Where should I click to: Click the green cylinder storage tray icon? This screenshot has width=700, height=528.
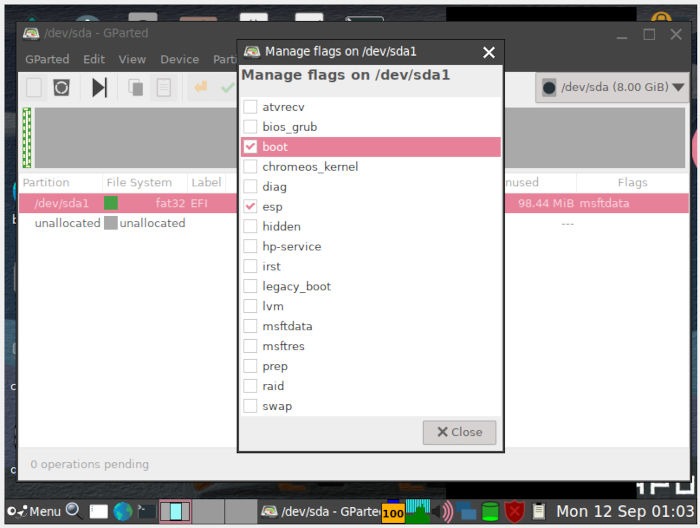490,511
